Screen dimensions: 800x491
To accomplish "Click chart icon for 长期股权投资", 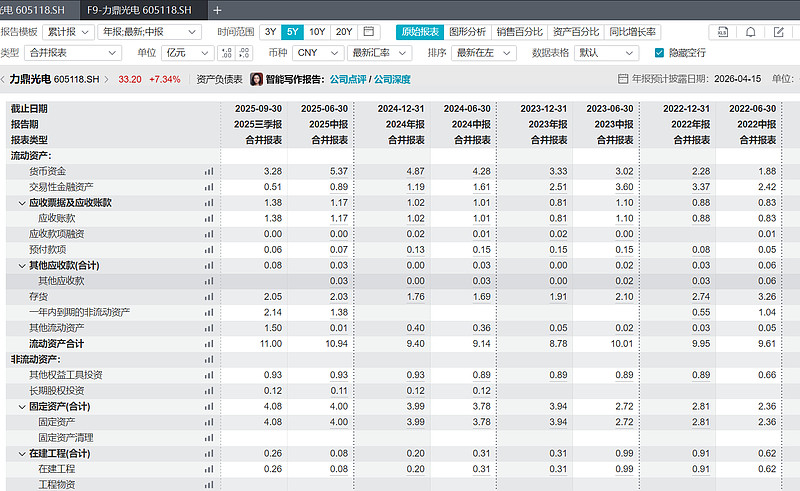I will (x=209, y=391).
